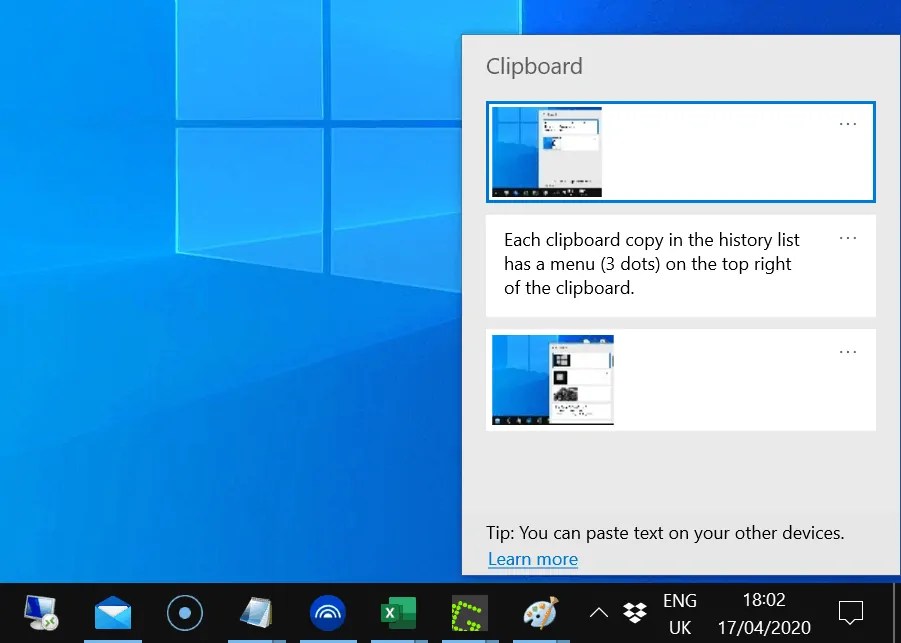
Task: Open Notepad from the taskbar
Action: coord(256,613)
